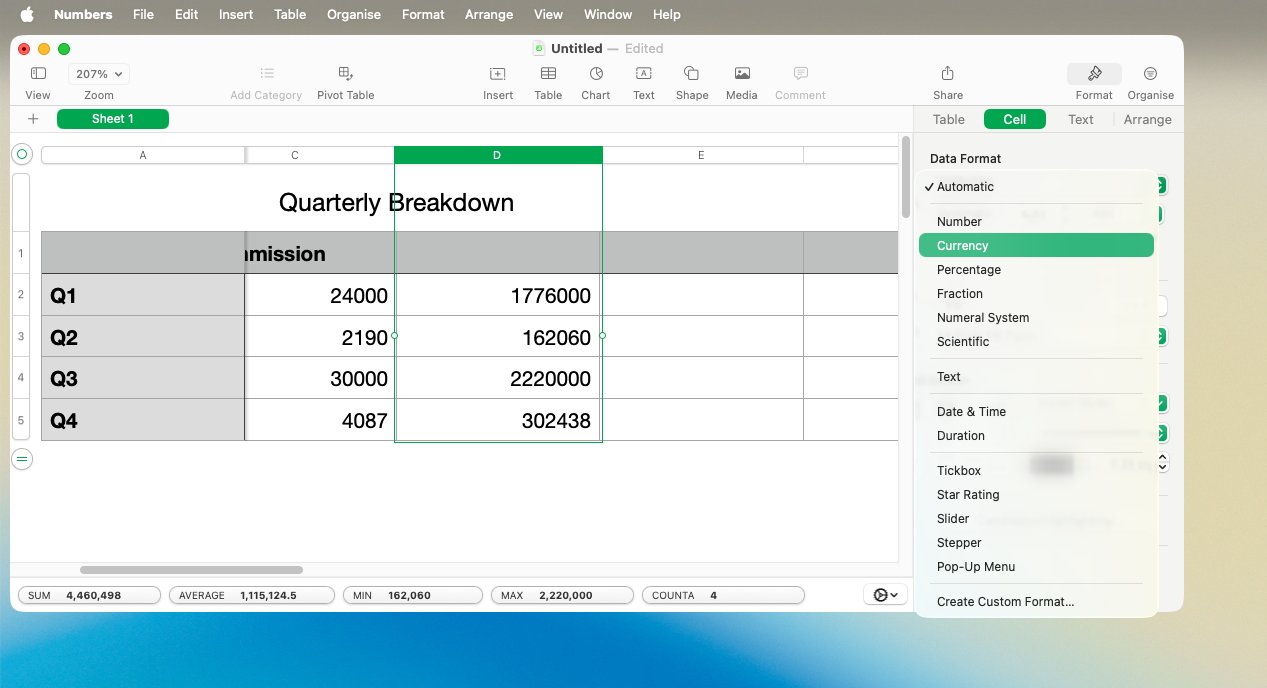Open the summary function dropdown at bottom right
The height and width of the screenshot is (688, 1267).
pos(883,594)
